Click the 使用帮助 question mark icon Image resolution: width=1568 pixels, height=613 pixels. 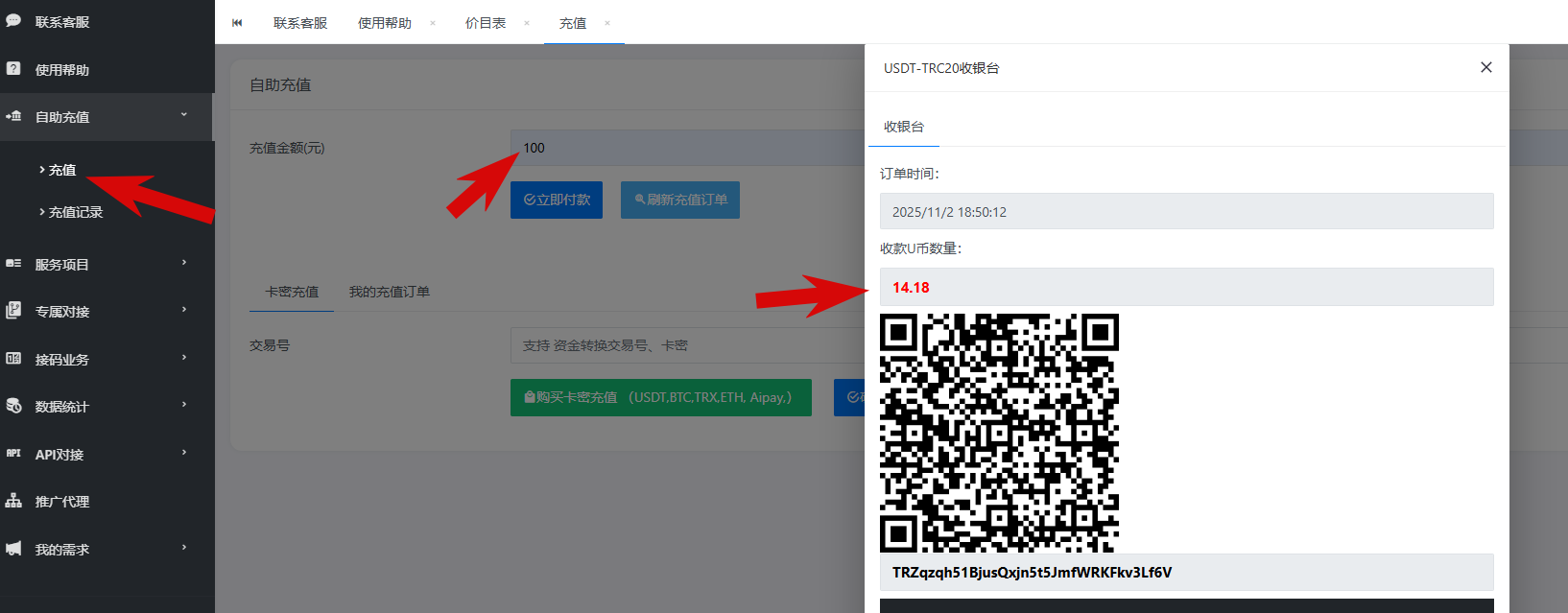[13, 68]
